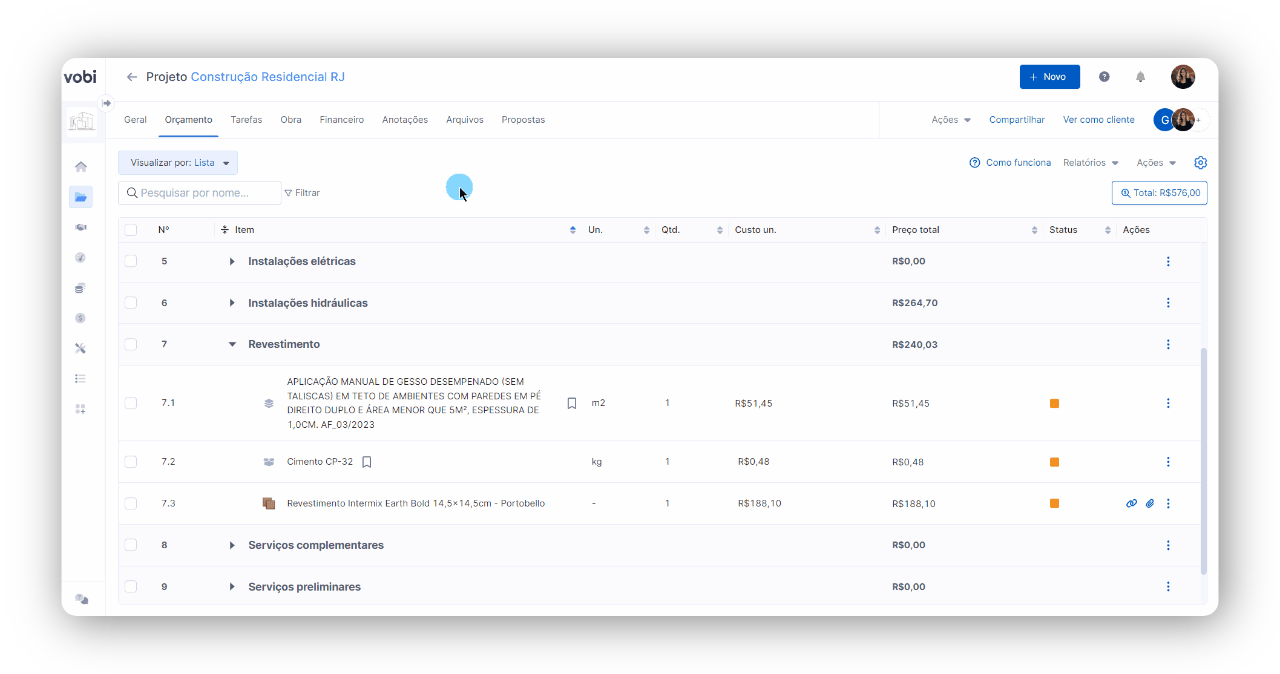Switch to the Obra tab
This screenshot has width=1280, height=674.
pyautogui.click(x=291, y=120)
